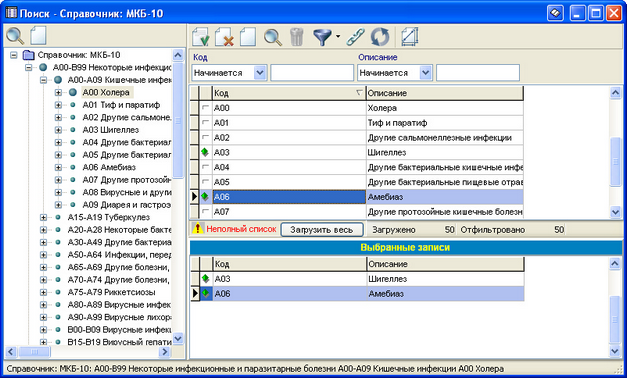
Task: Collapse the A00-B99 tree node
Action: [29, 68]
